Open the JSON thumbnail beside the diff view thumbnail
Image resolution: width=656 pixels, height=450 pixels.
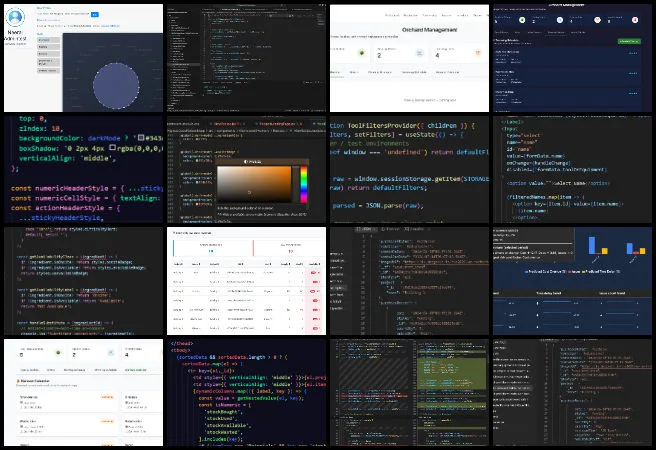tap(572, 392)
